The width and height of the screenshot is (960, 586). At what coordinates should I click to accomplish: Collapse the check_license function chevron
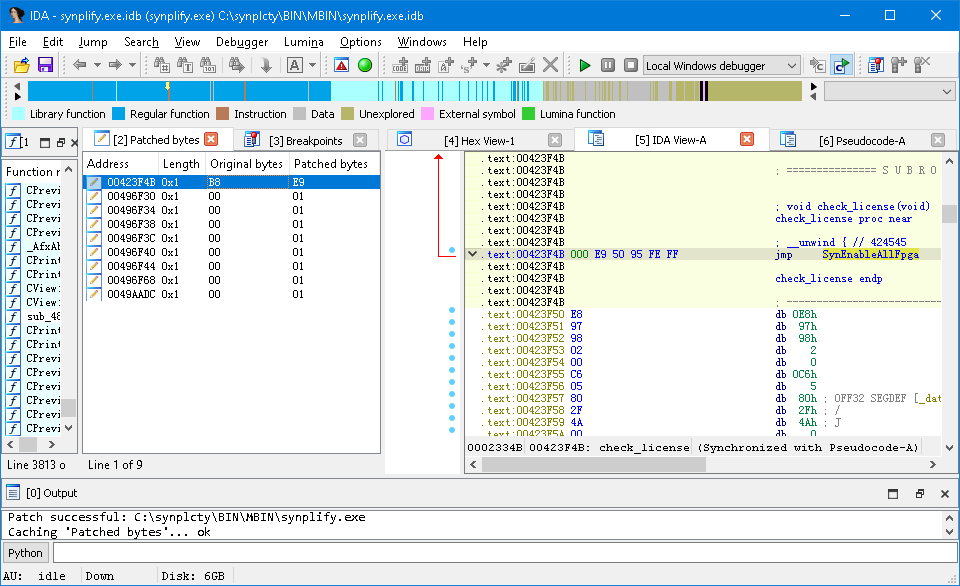(x=473, y=254)
